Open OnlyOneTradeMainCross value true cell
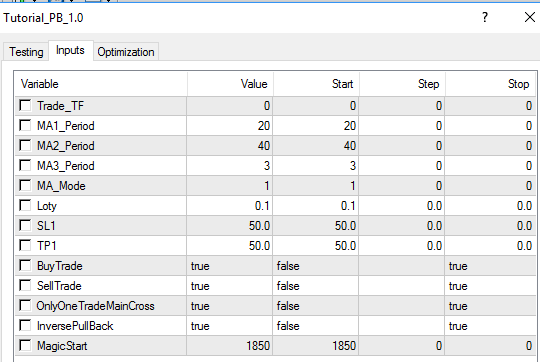540x362 pixels. 230,306
